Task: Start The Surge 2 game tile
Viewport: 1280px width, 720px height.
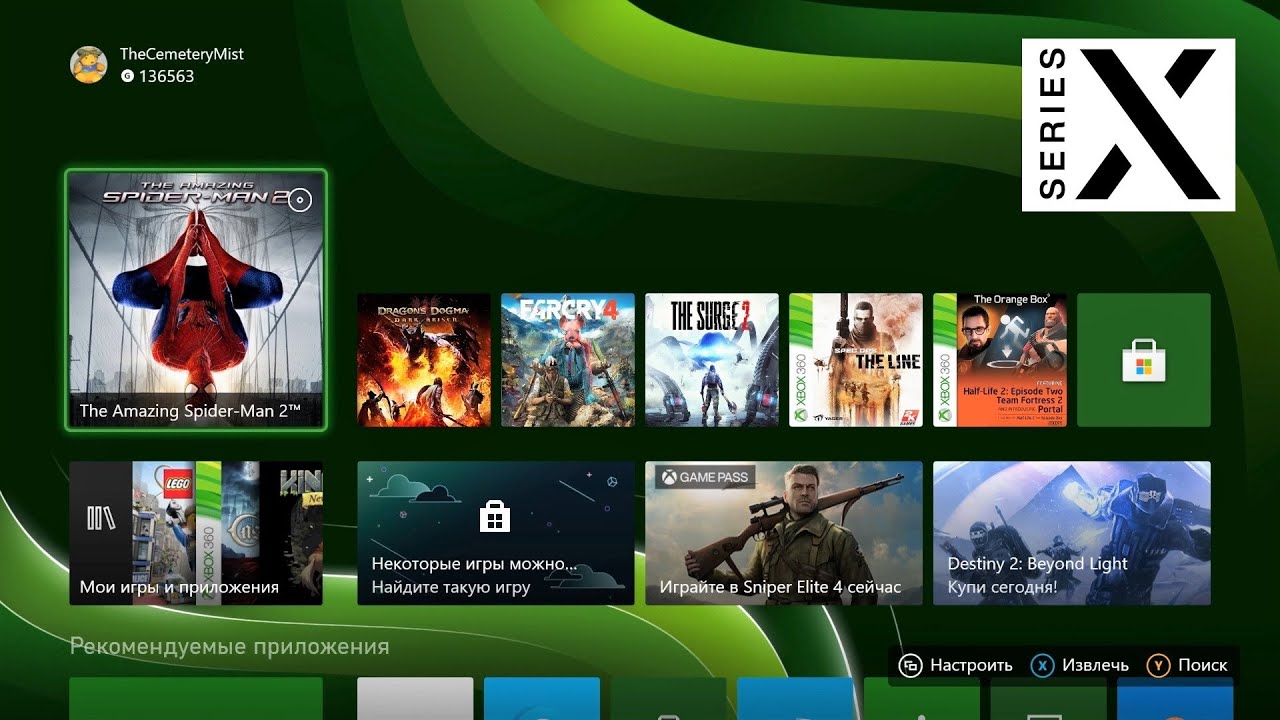Action: point(712,360)
